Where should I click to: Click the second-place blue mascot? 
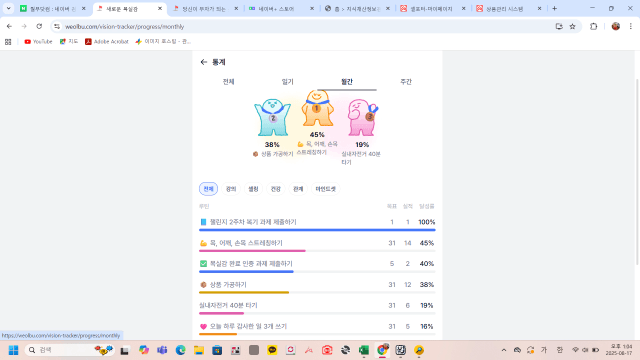click(272, 118)
